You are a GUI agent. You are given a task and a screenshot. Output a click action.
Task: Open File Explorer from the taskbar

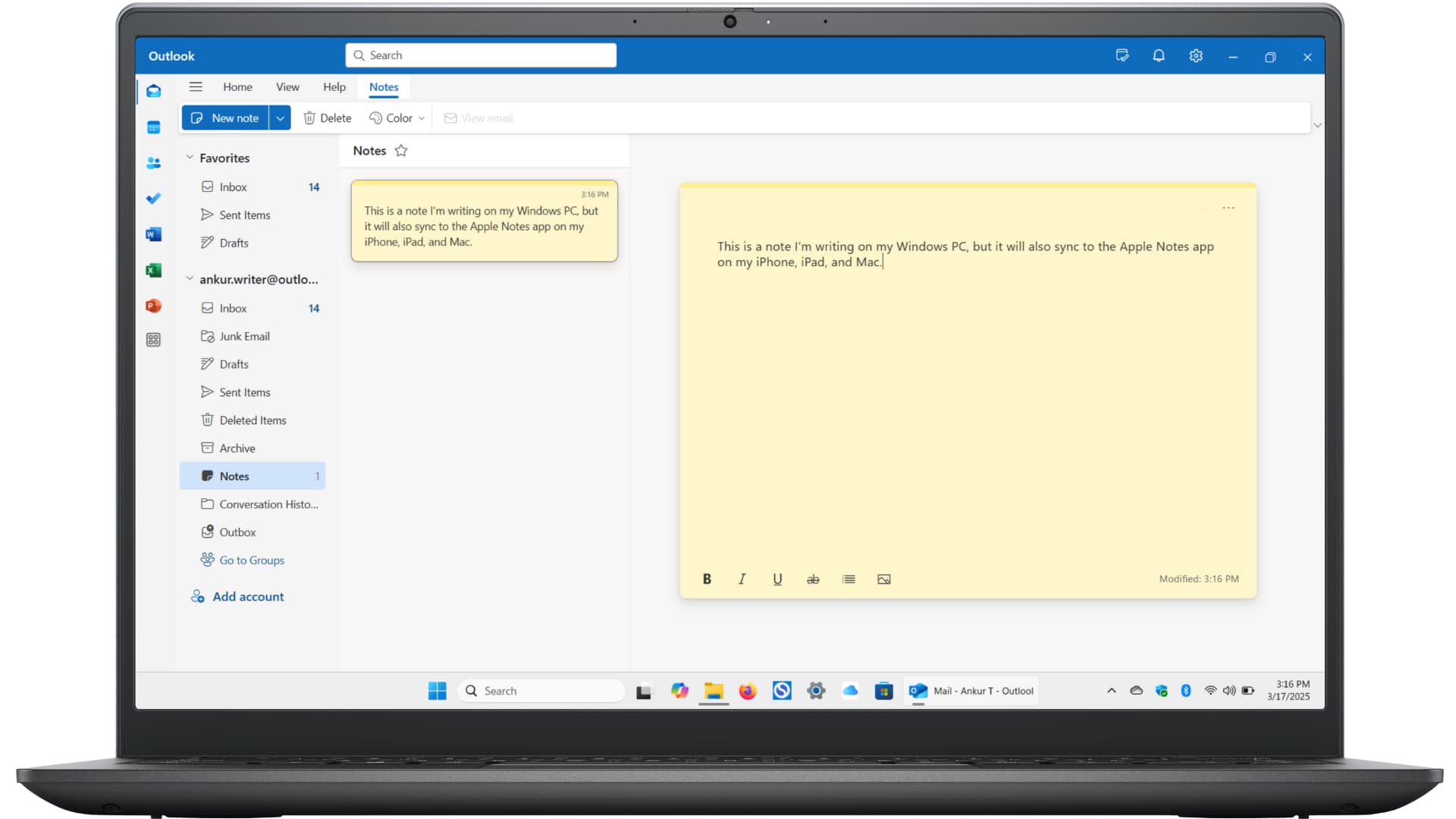[714, 691]
